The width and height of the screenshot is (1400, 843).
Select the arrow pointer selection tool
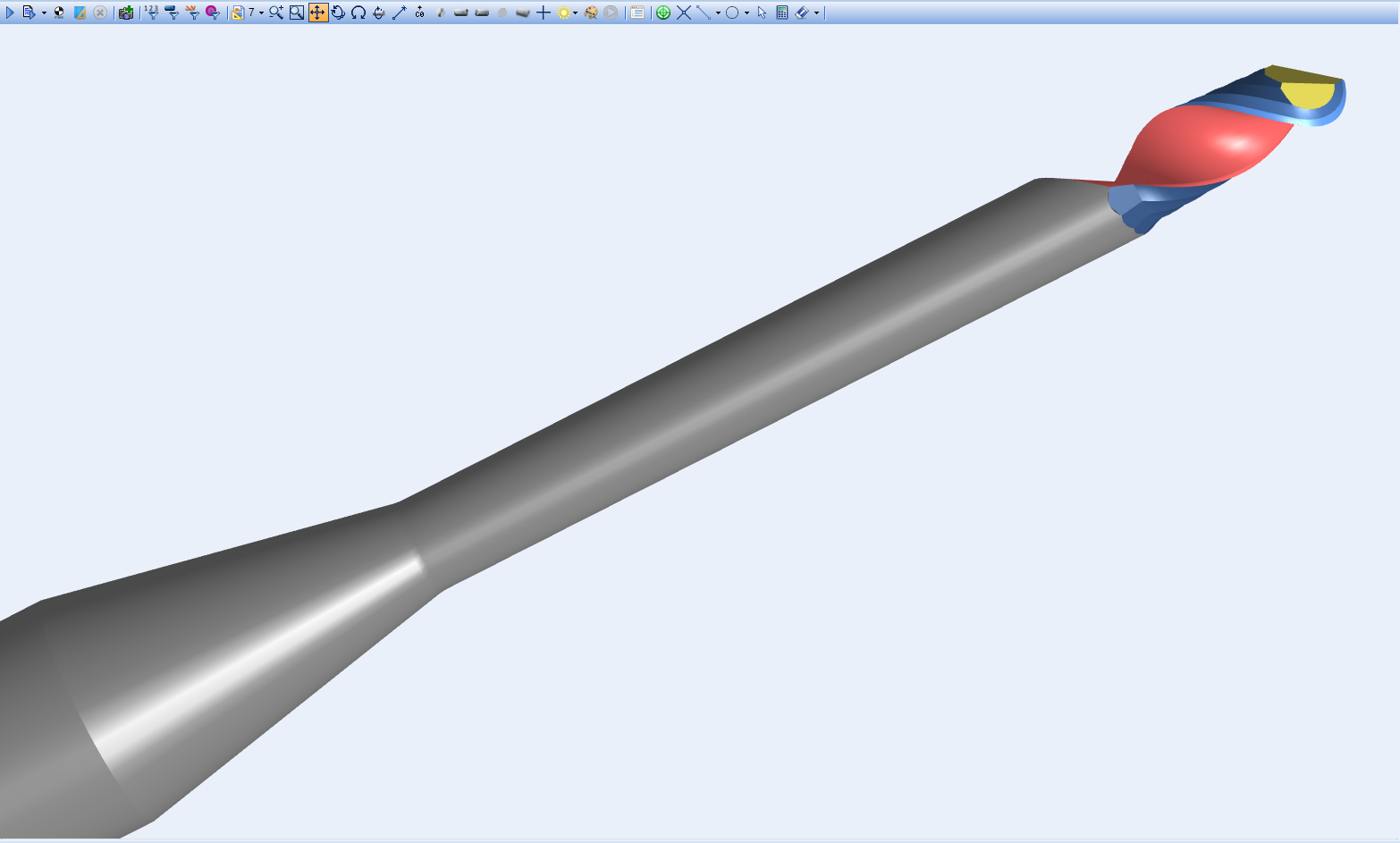pos(762,13)
